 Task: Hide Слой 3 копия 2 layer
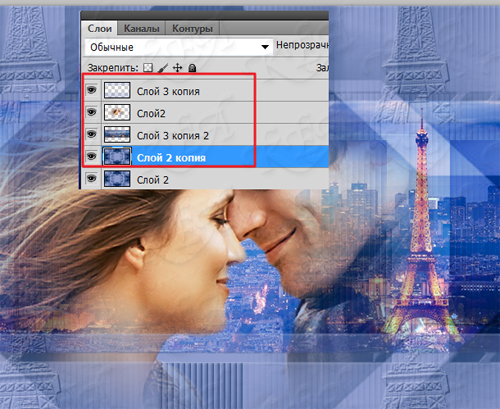coord(91,134)
